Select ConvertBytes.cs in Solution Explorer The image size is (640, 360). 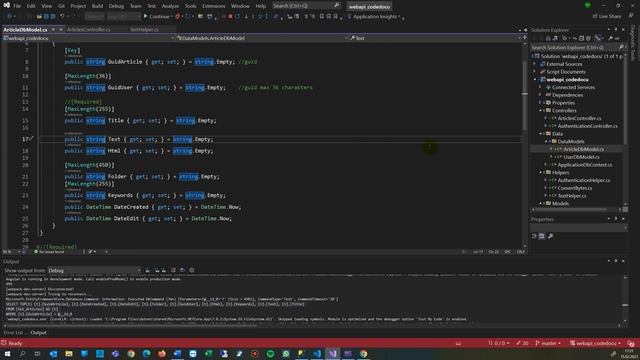tap(575, 188)
